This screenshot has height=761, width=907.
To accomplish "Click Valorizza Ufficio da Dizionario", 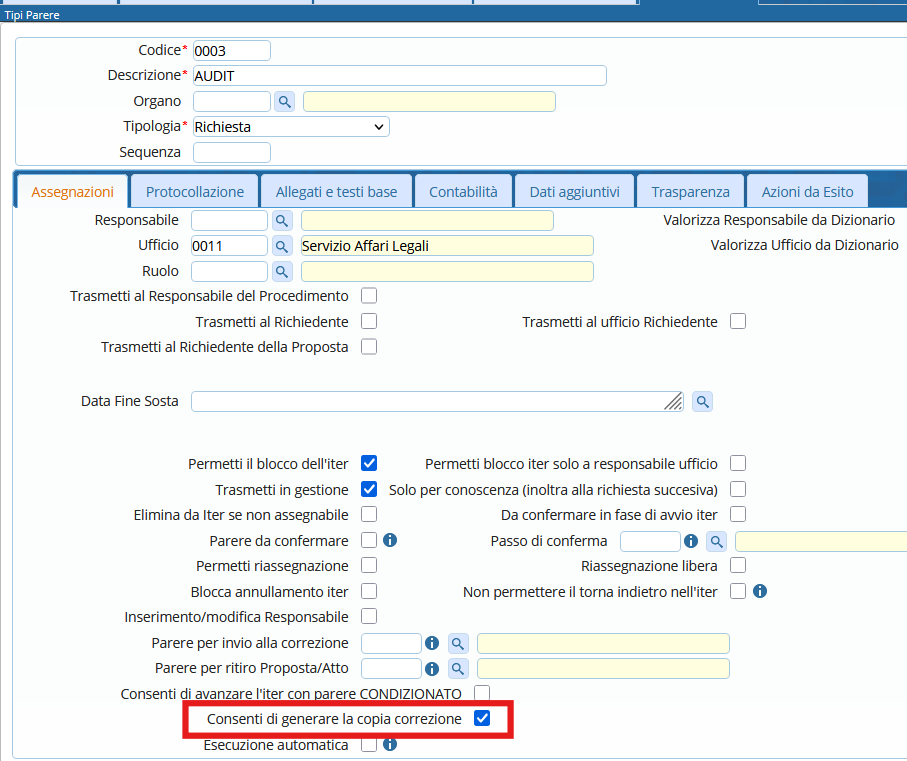I will [x=804, y=245].
